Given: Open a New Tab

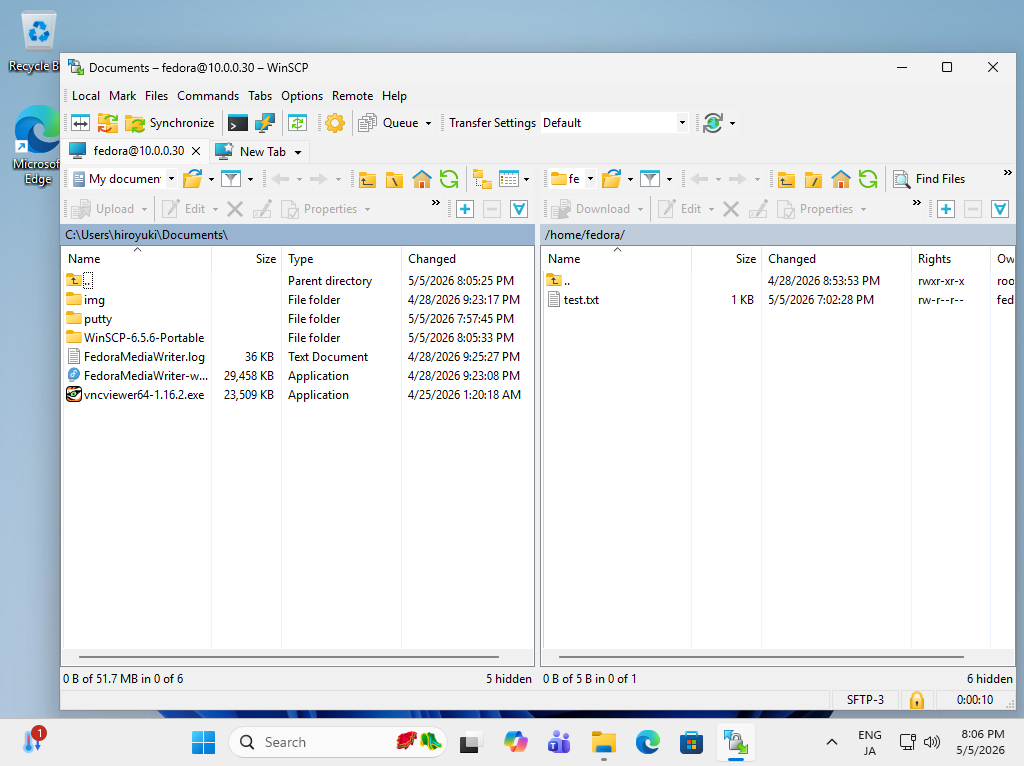Looking at the screenshot, I should tap(251, 152).
